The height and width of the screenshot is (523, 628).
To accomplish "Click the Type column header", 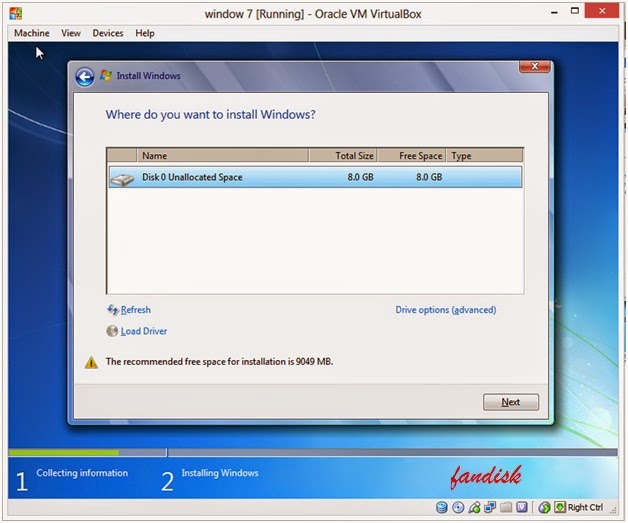I will [485, 155].
